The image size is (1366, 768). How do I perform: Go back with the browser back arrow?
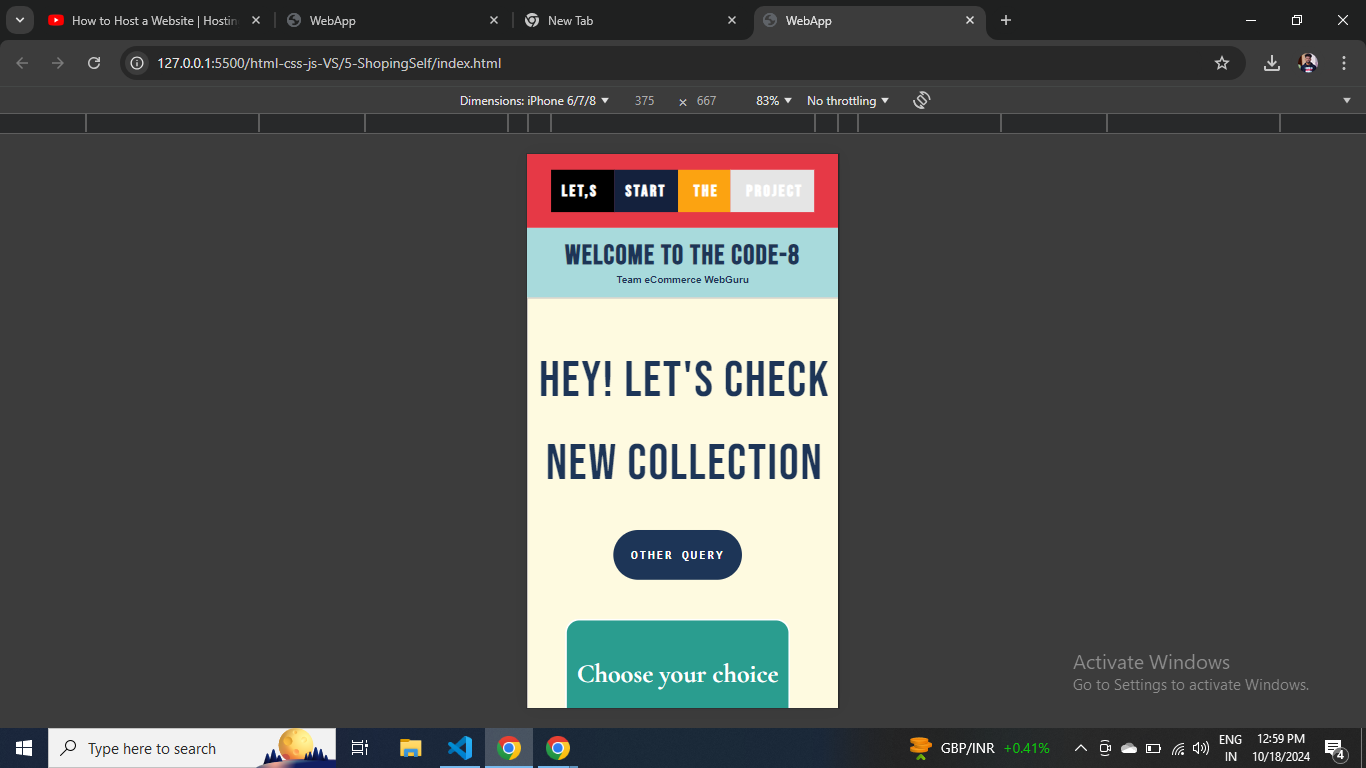click(22, 63)
